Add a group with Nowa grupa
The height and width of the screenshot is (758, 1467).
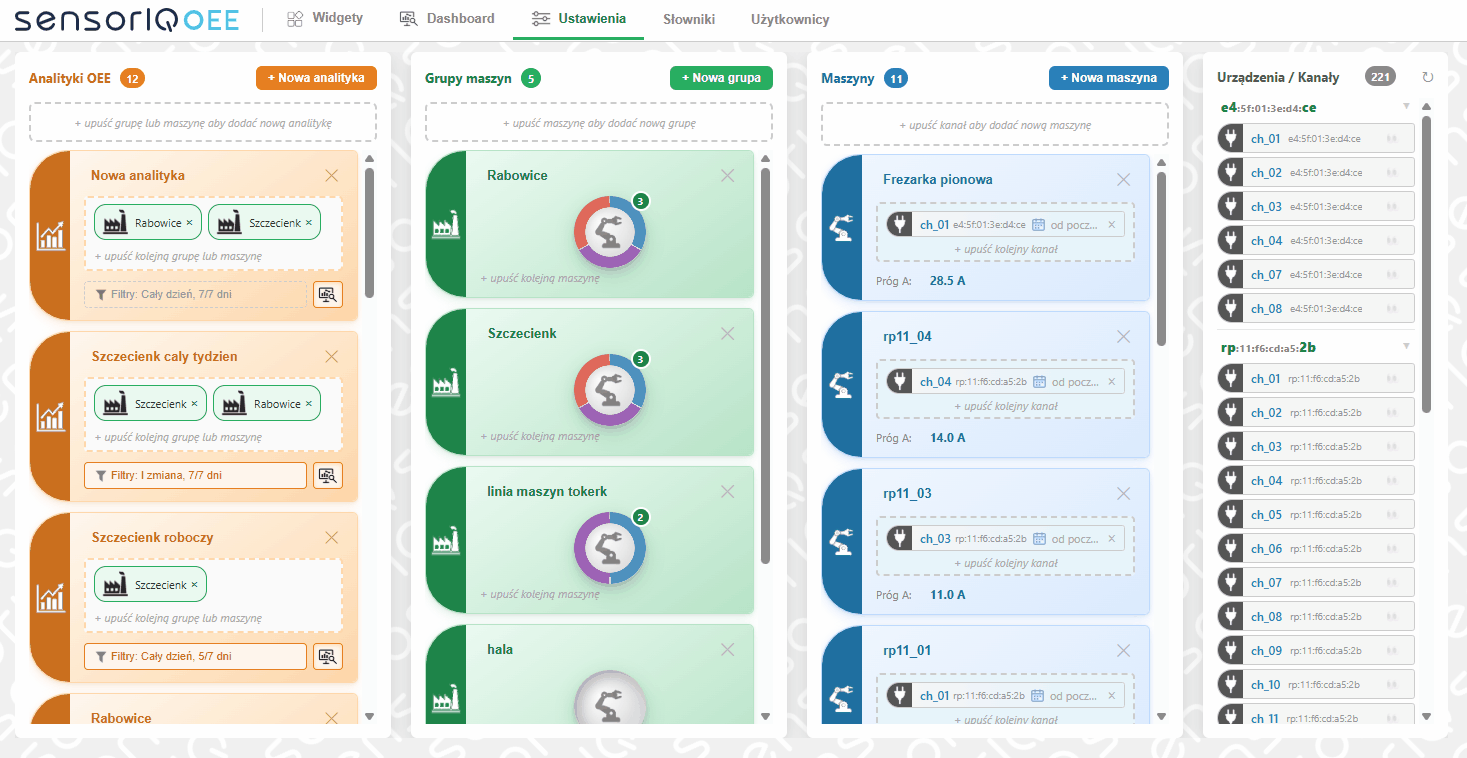point(721,78)
